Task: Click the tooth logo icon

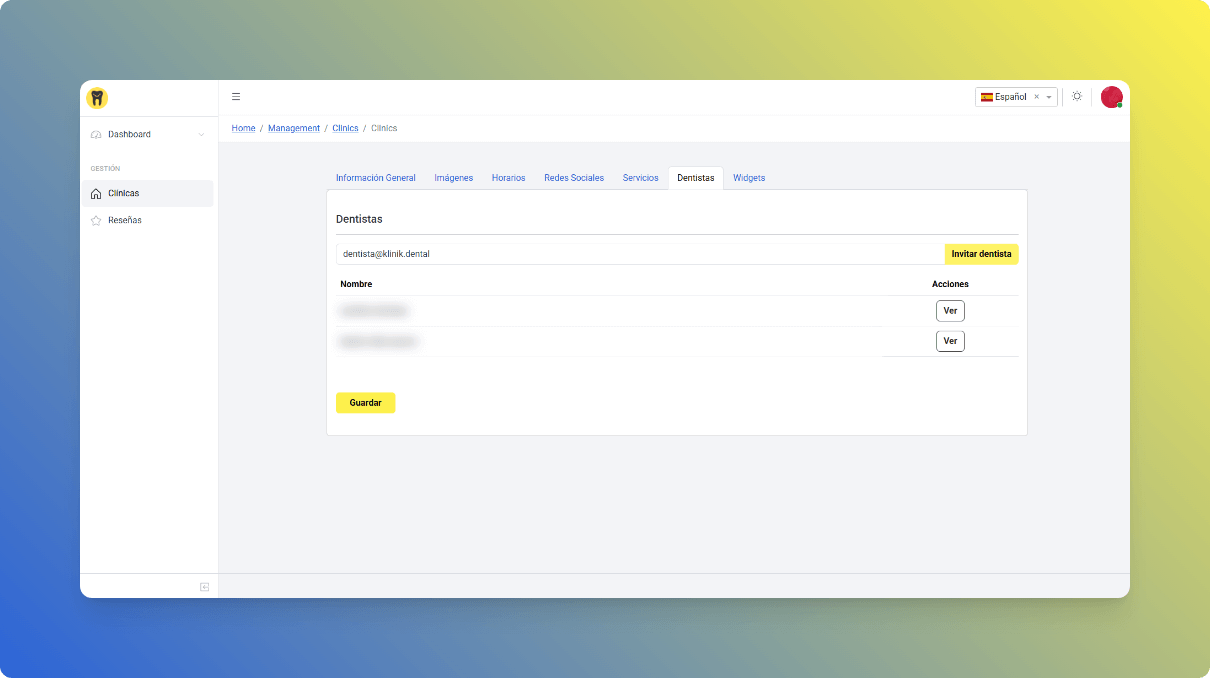Action: click(x=97, y=98)
